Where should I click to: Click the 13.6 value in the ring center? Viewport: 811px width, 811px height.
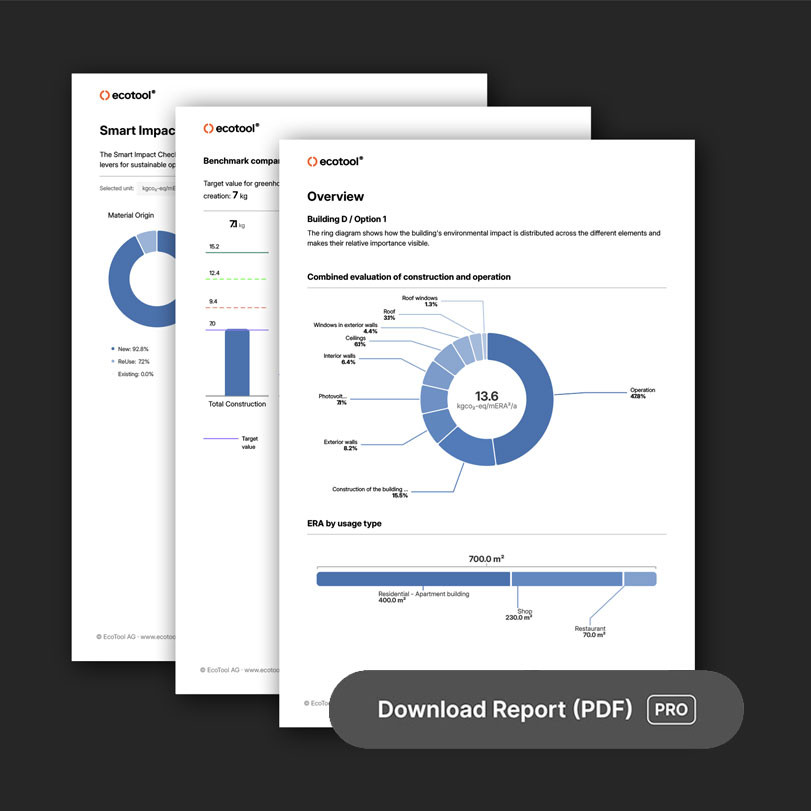tap(486, 396)
